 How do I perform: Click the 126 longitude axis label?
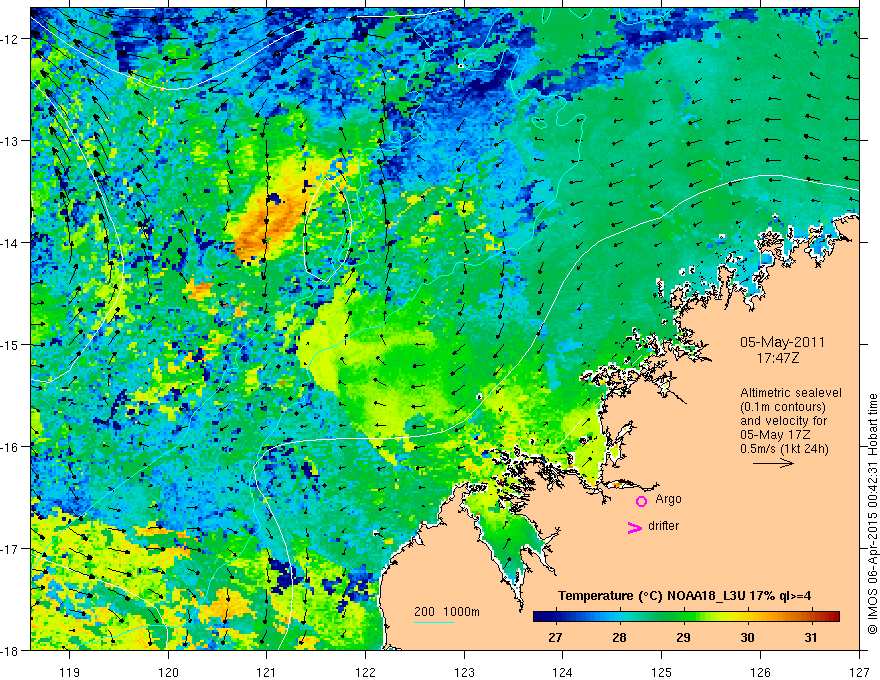coord(760,672)
